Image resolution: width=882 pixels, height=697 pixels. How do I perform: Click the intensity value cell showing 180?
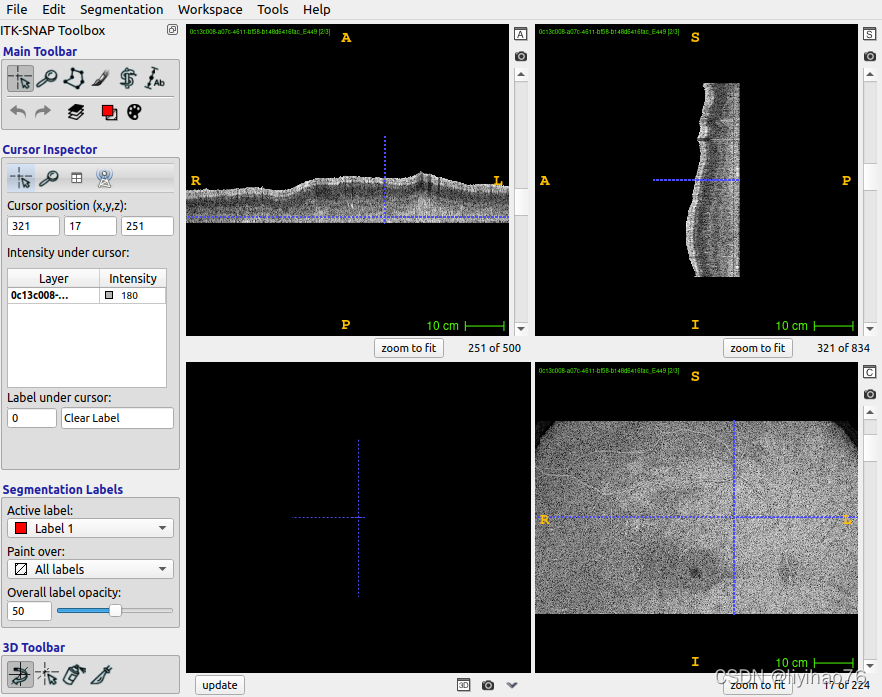(x=133, y=295)
